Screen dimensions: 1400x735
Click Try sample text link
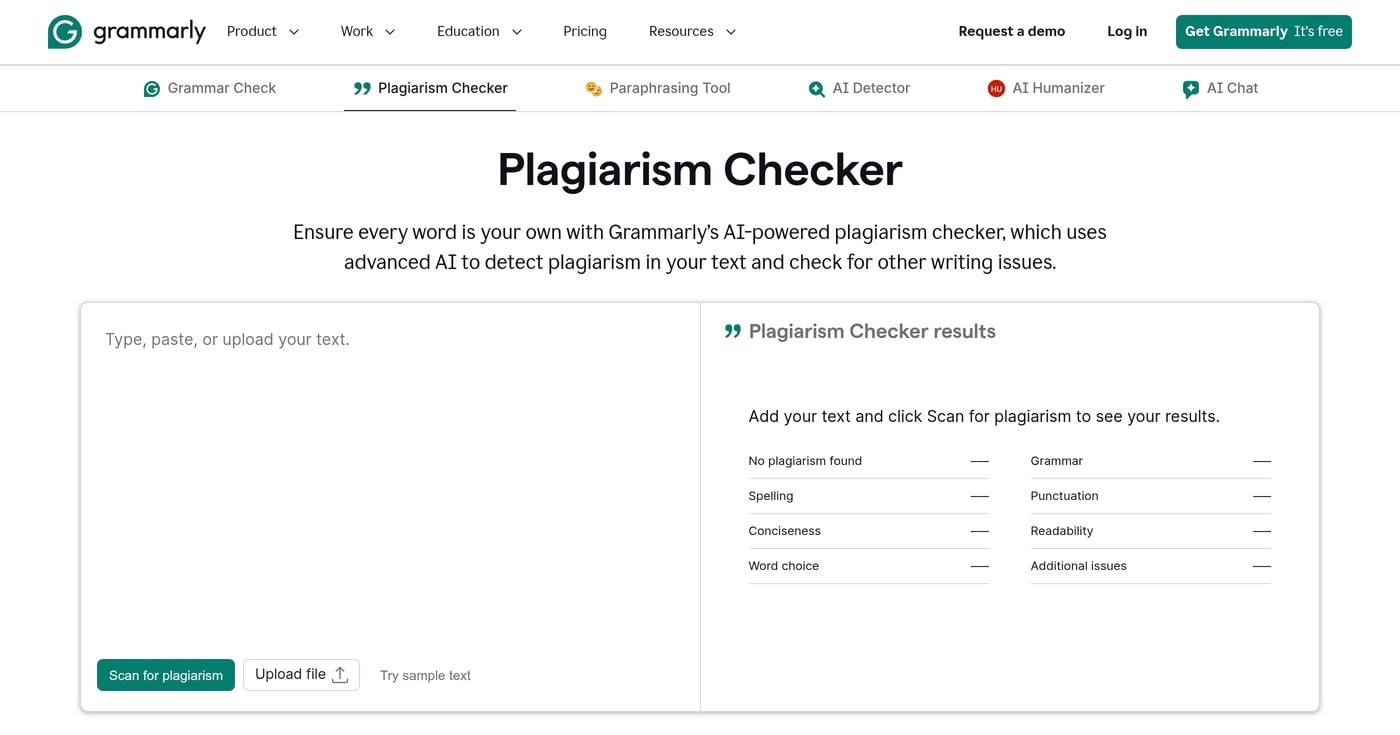425,676
